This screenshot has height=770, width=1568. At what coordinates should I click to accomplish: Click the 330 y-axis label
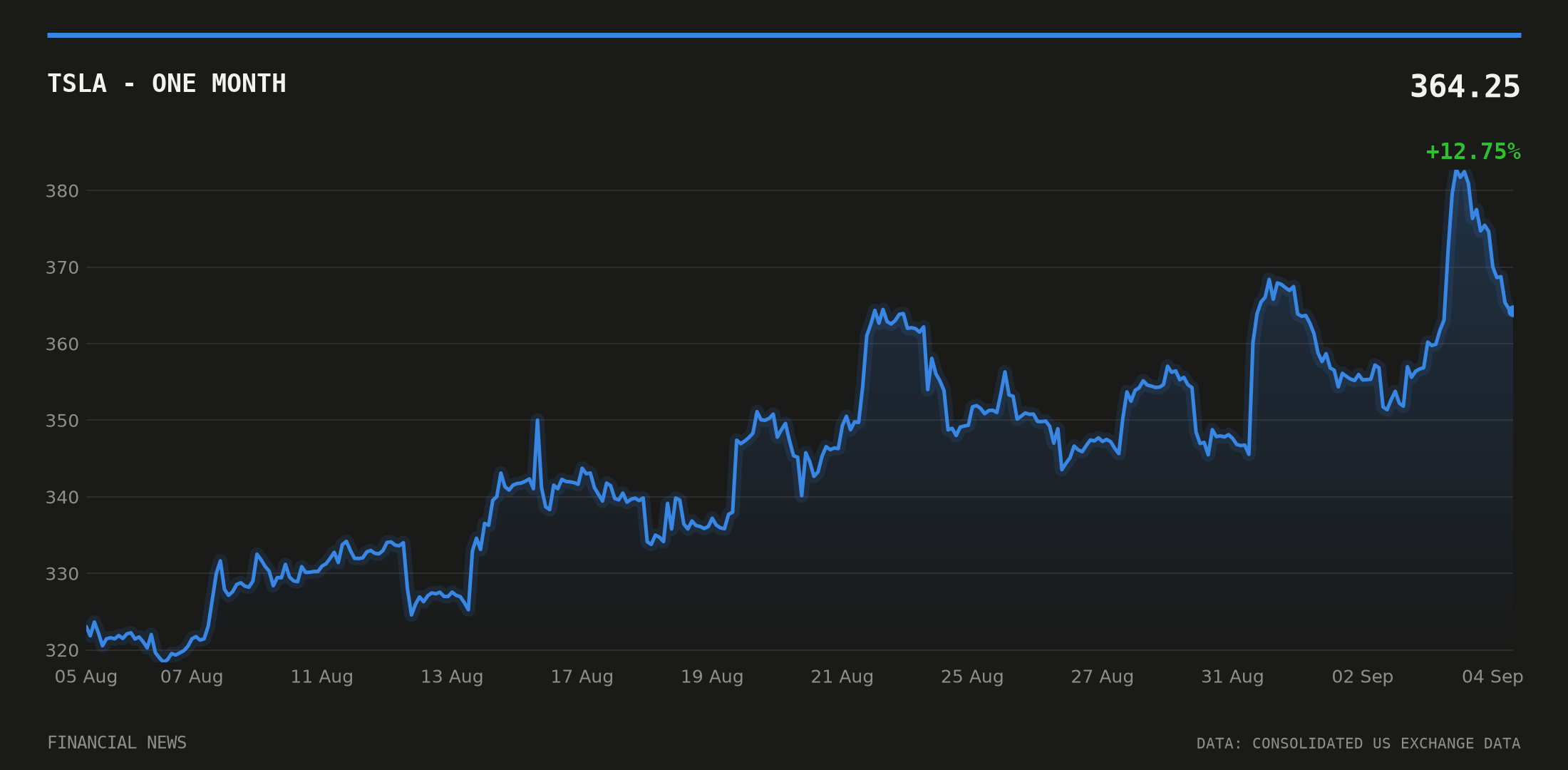62,574
